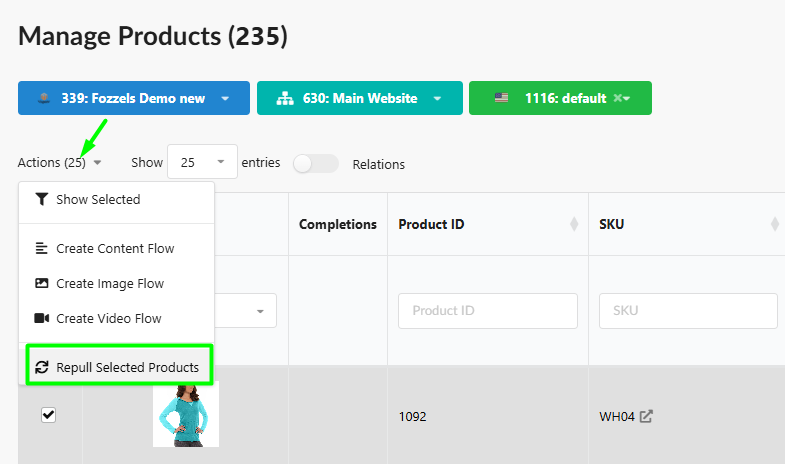Viewport: 785px width, 464px height.
Task: Click the filter funnel icon beside Show Selected
Action: pos(42,199)
